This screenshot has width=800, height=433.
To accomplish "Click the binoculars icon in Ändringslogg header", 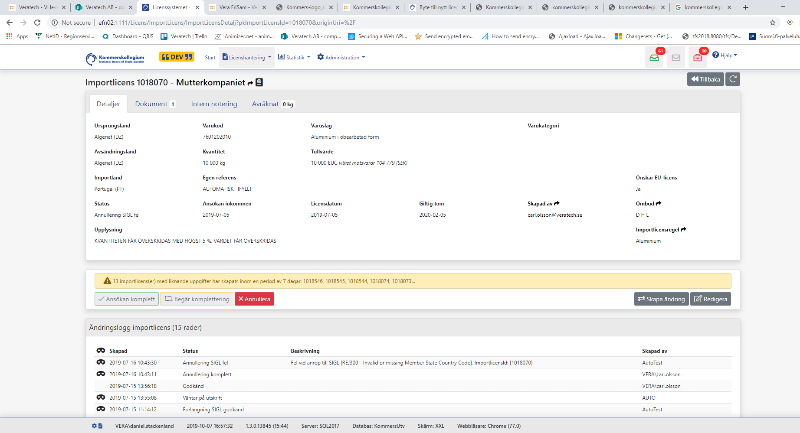I will click(100, 351).
